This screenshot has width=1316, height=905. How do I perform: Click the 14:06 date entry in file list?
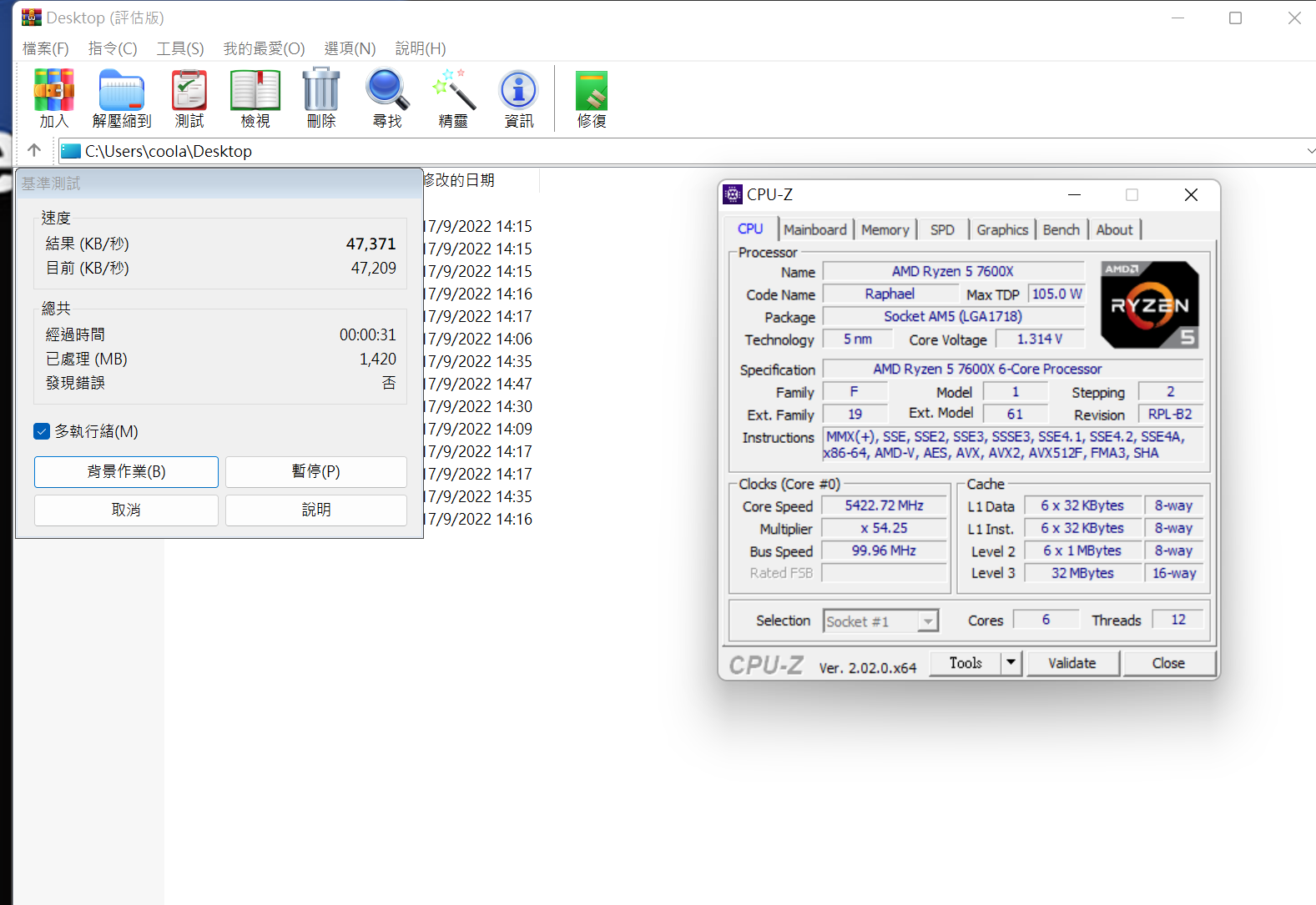[x=477, y=339]
